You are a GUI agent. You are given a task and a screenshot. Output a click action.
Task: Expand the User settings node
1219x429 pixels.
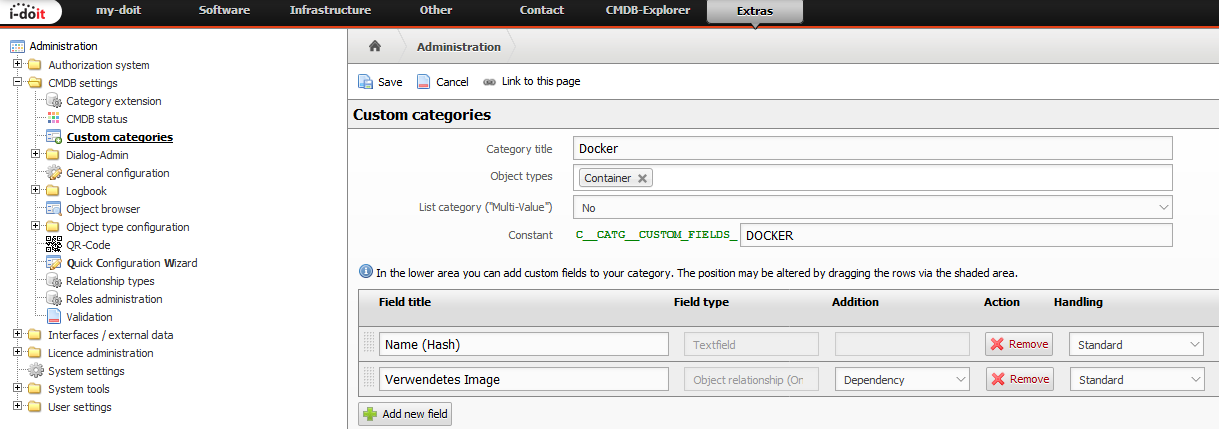17,406
